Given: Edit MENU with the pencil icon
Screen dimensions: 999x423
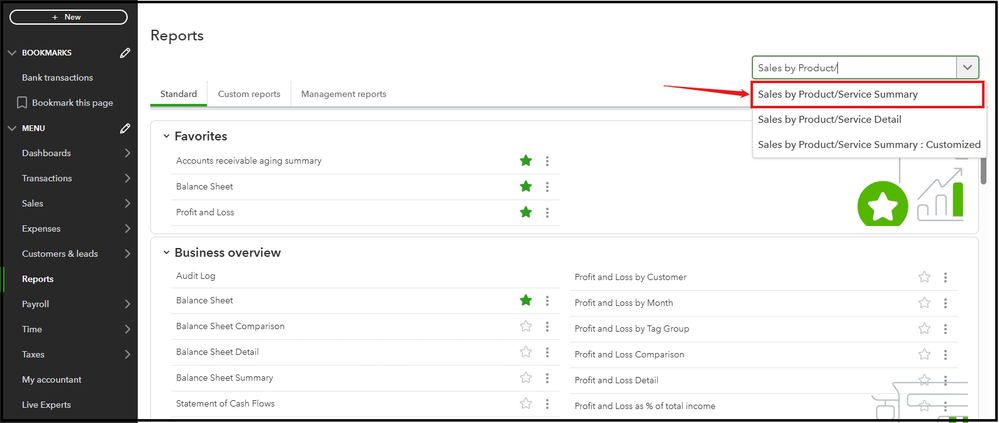Looking at the screenshot, I should click(x=125, y=128).
